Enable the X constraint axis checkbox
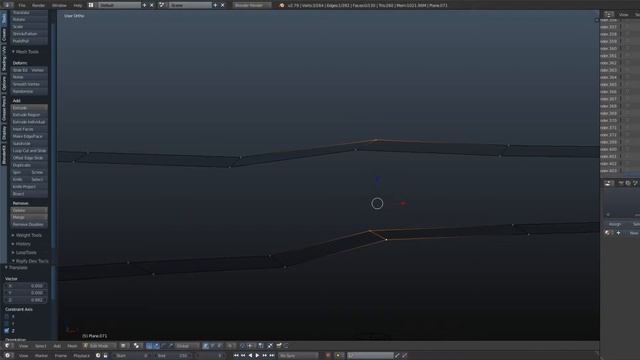640x360 pixels. (x=7, y=316)
